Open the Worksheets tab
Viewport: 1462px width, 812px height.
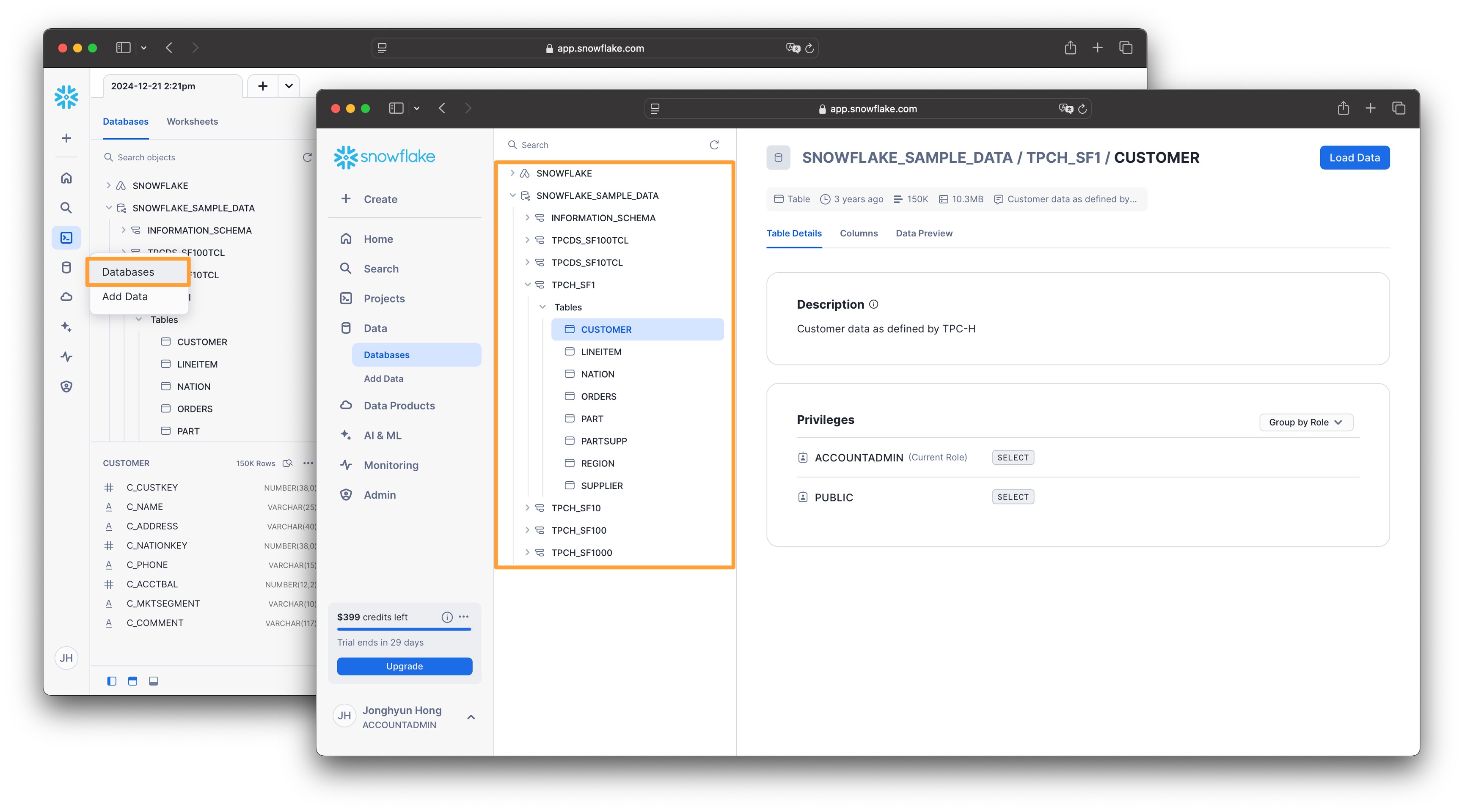pyautogui.click(x=192, y=121)
